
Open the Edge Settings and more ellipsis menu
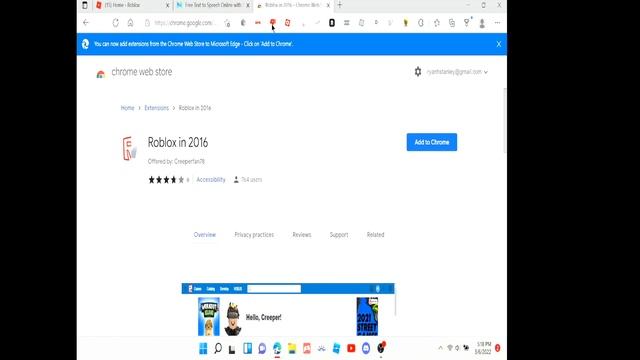[497, 23]
